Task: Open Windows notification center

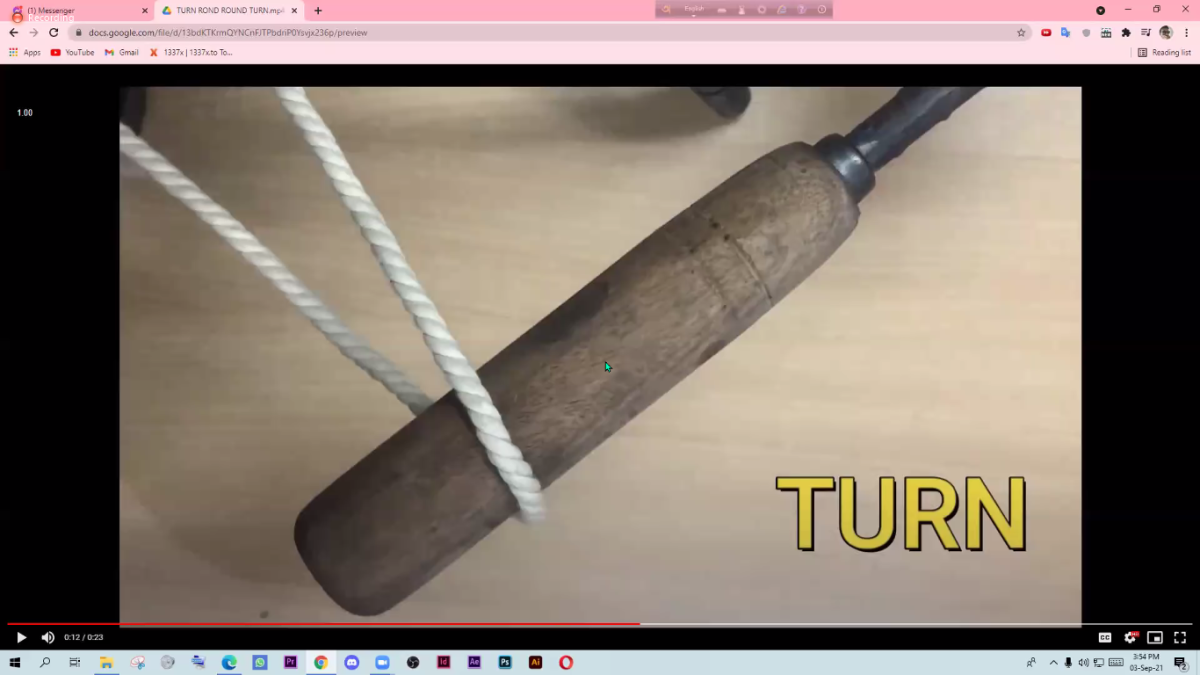Action: (x=1181, y=662)
